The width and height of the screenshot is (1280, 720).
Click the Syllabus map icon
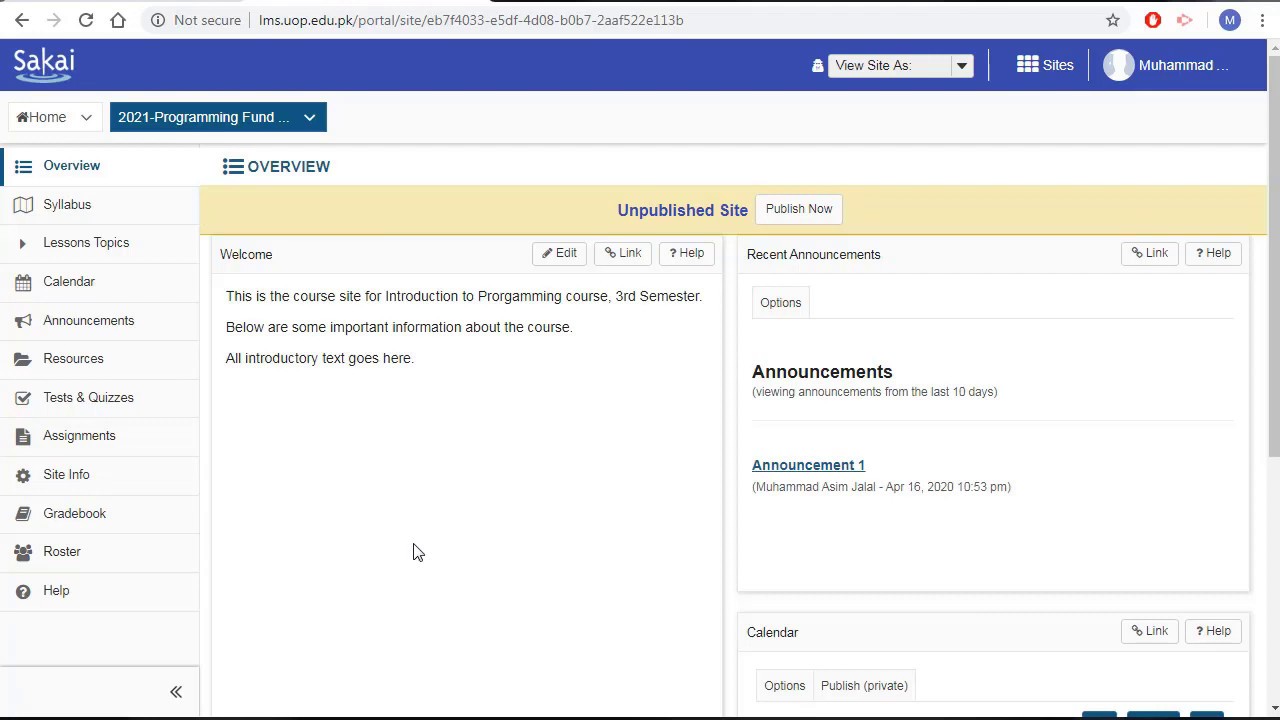[23, 204]
